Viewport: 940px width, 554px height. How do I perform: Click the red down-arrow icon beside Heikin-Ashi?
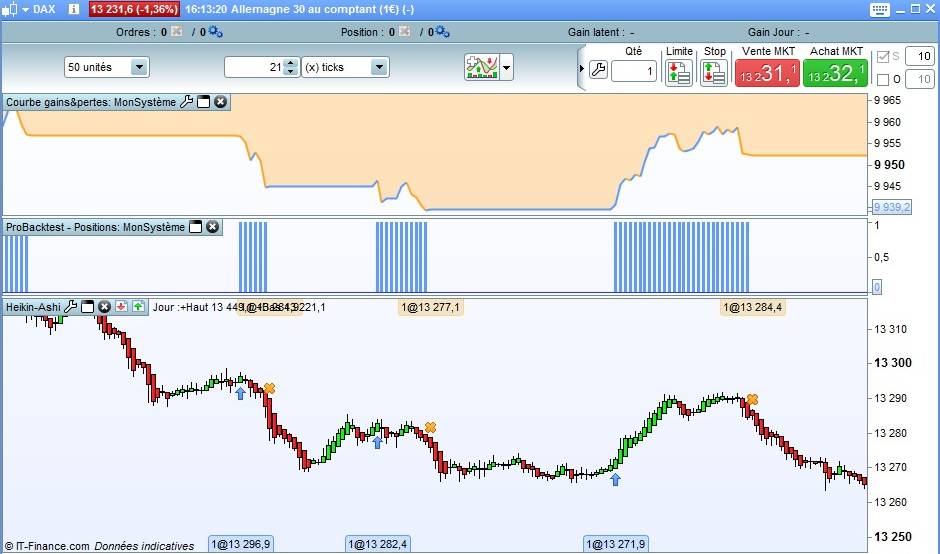point(121,307)
